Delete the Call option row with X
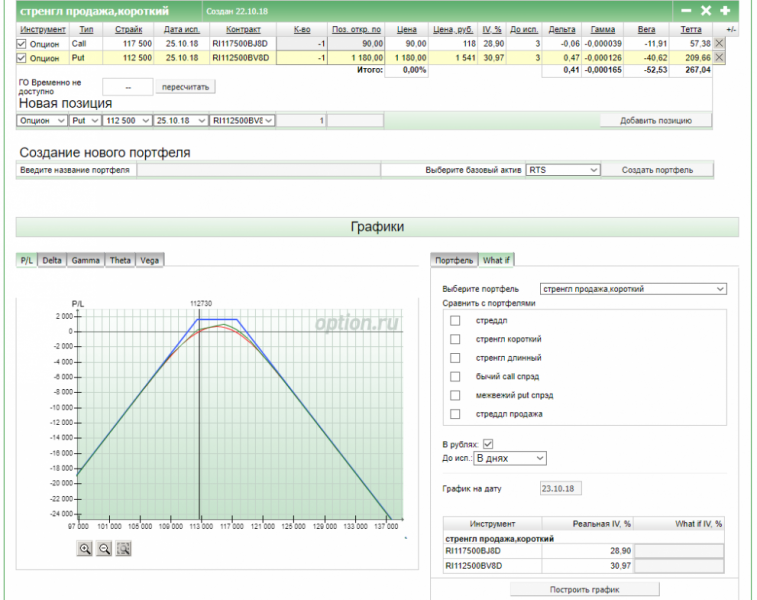This screenshot has height=600, width=757. 719,44
